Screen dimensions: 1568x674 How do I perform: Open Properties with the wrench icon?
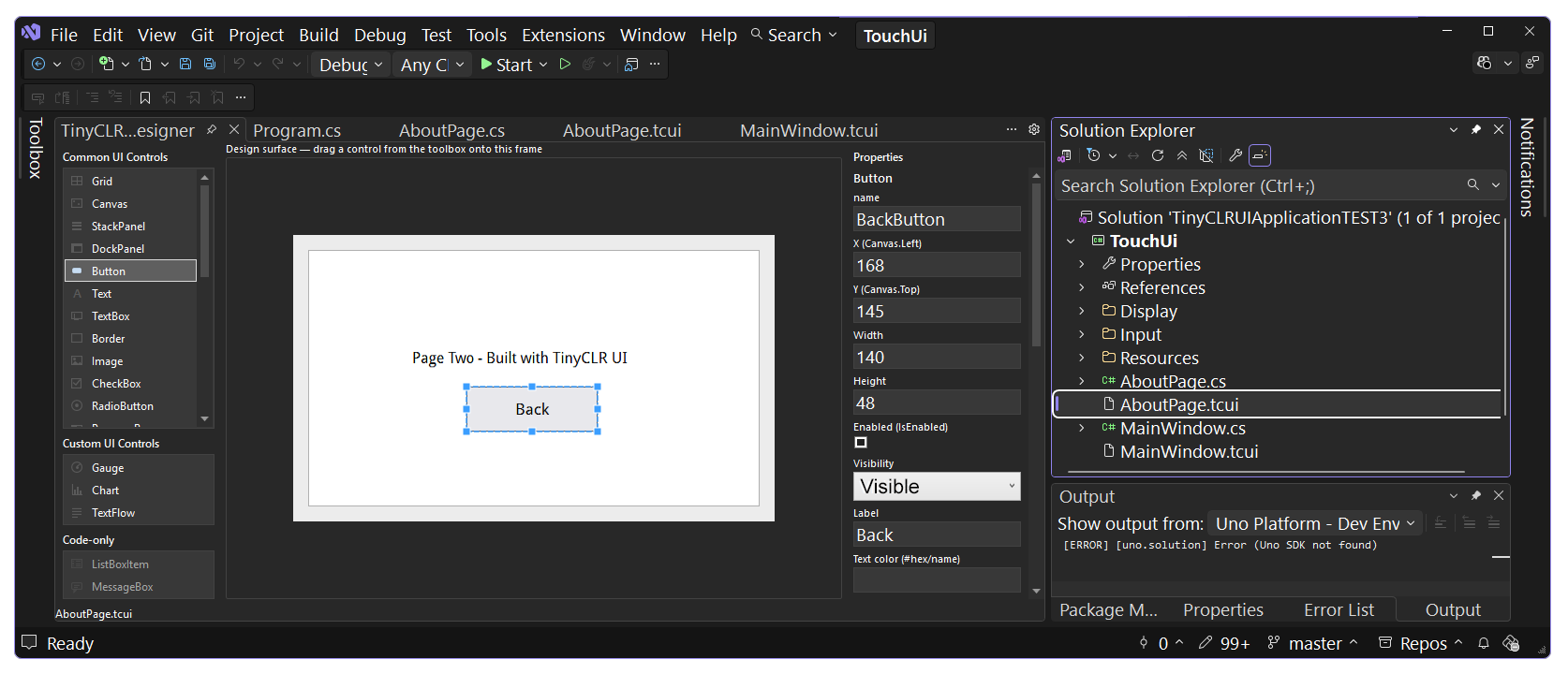coord(1235,155)
